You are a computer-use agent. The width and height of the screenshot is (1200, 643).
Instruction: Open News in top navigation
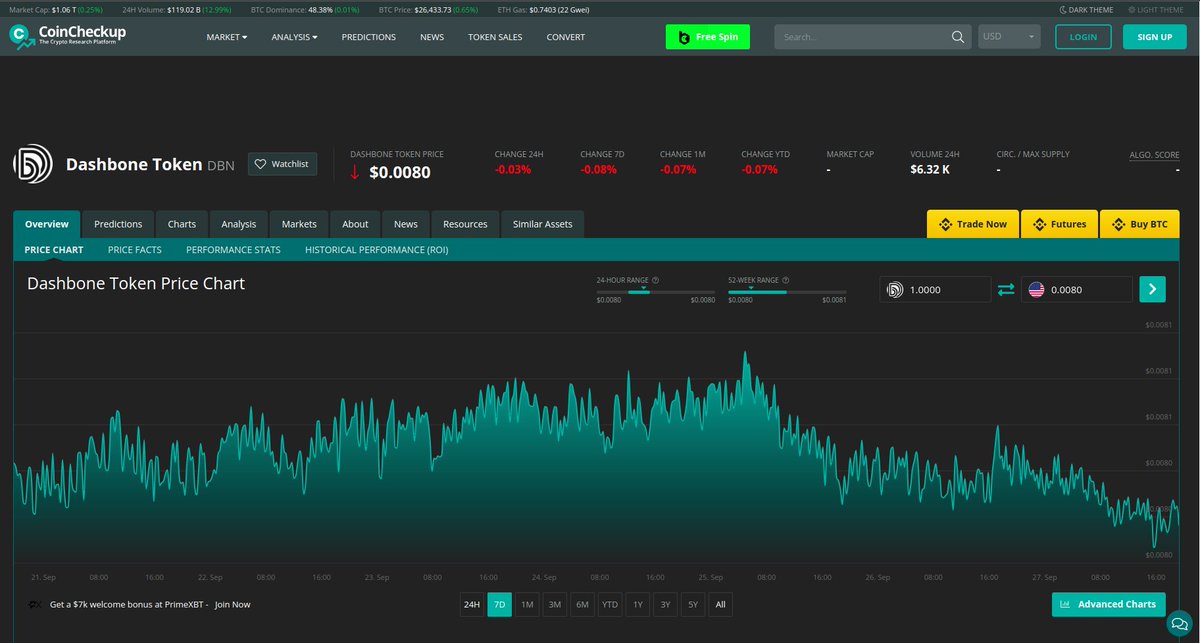pos(432,37)
